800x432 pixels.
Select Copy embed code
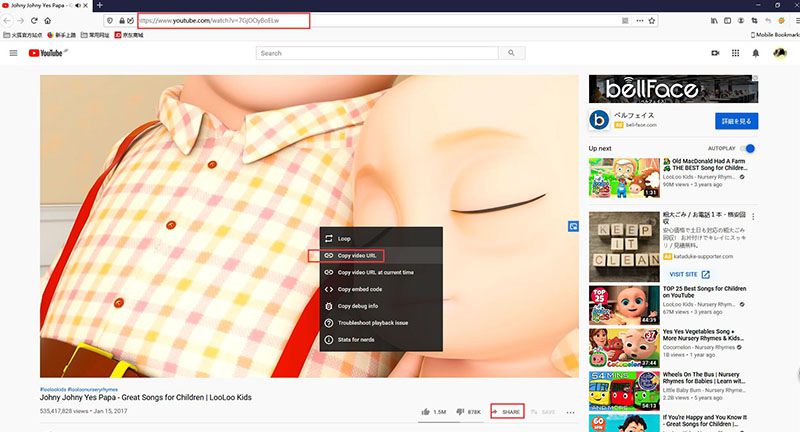point(381,289)
